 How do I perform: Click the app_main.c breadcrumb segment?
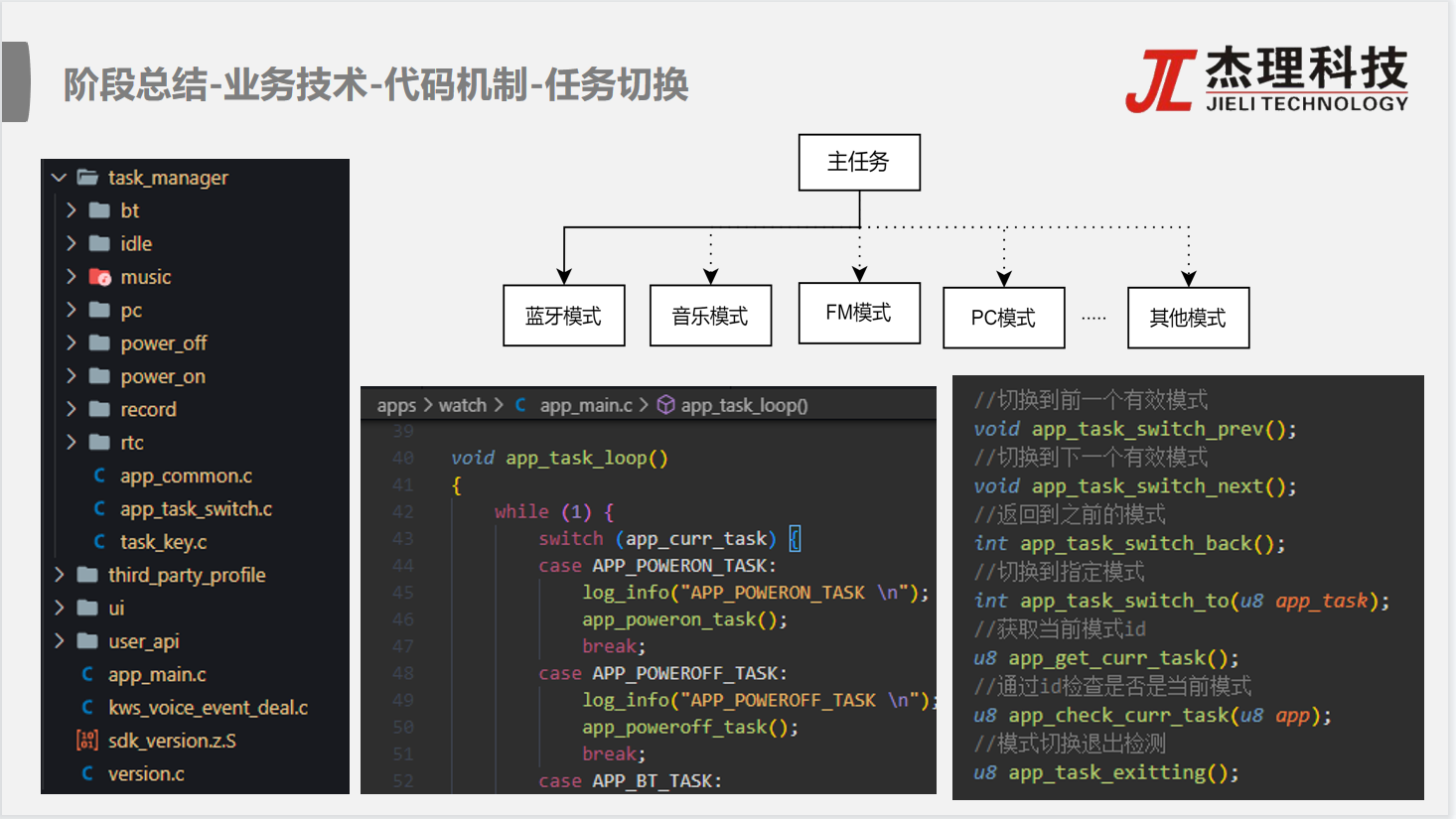pyautogui.click(x=586, y=405)
